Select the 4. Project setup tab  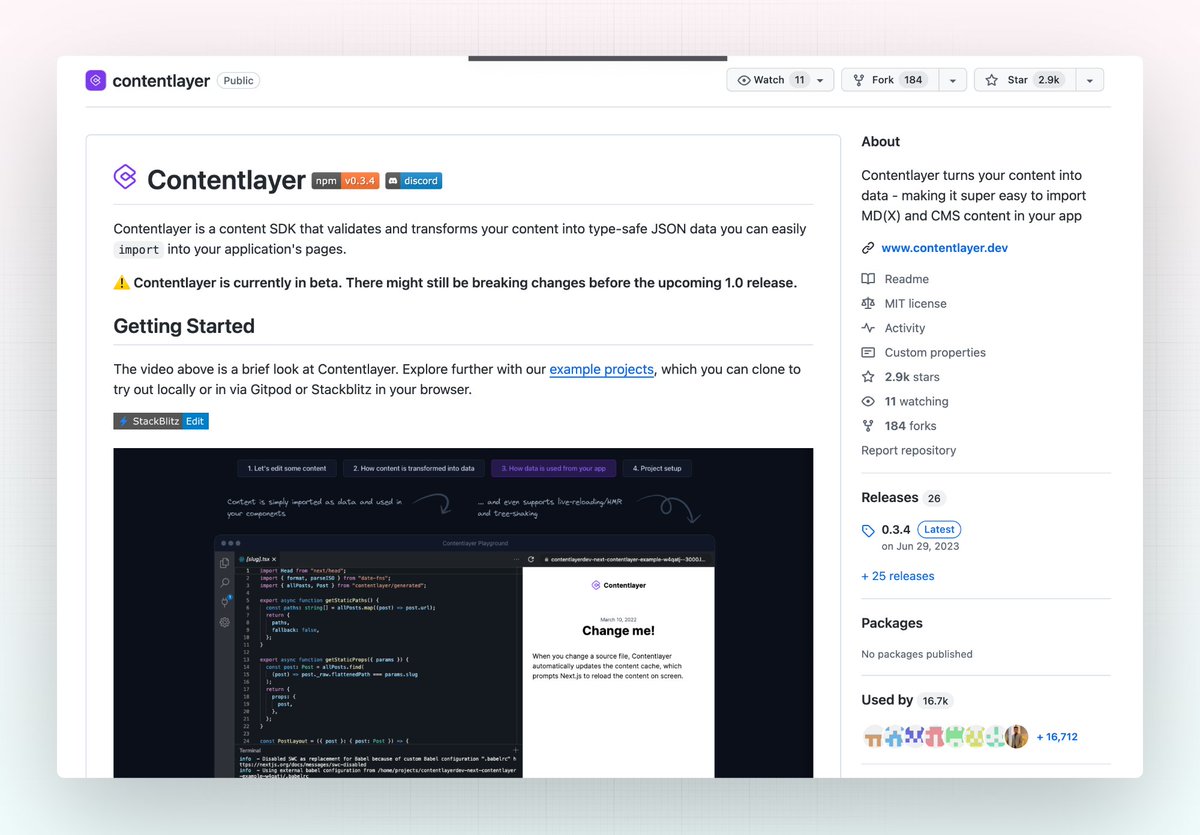657,468
